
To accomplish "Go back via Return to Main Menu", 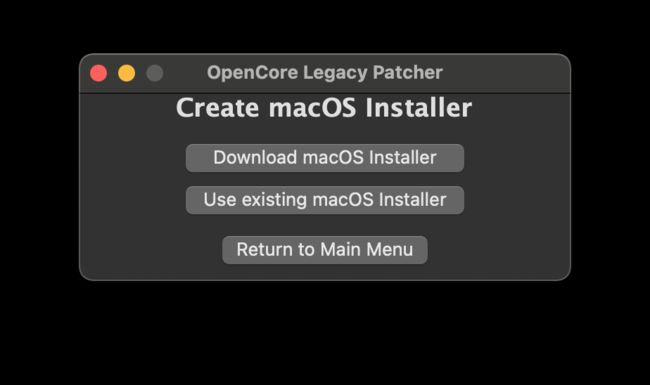I will tap(325, 250).
